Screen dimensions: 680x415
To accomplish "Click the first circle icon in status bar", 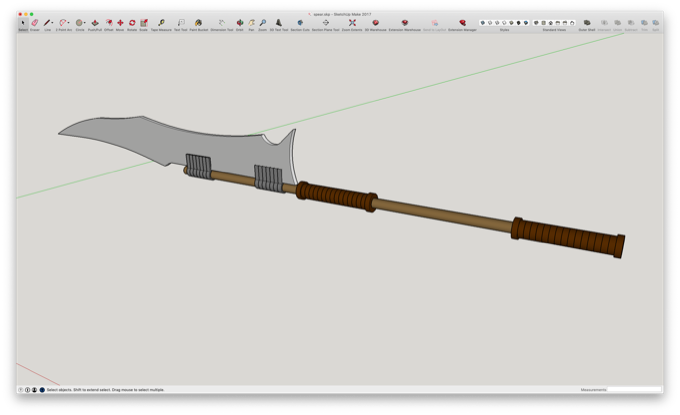I will click(21, 390).
